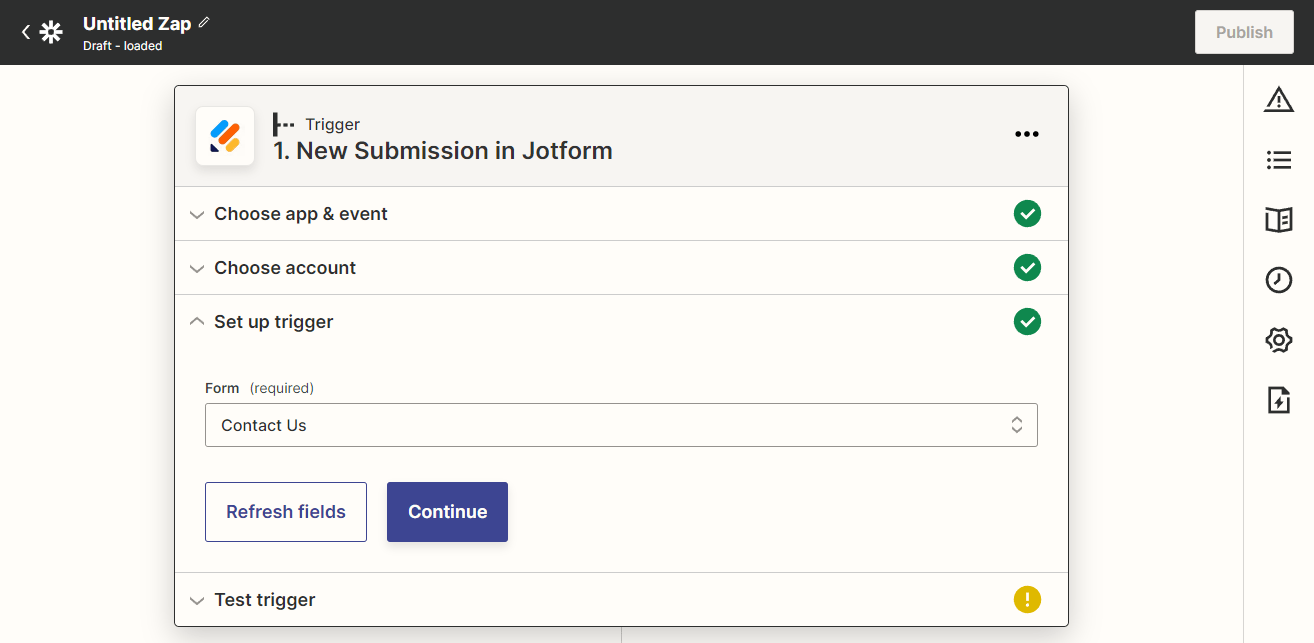Viewport: 1314px width, 643px height.
Task: Open Zap settings gear icon
Action: [1278, 340]
